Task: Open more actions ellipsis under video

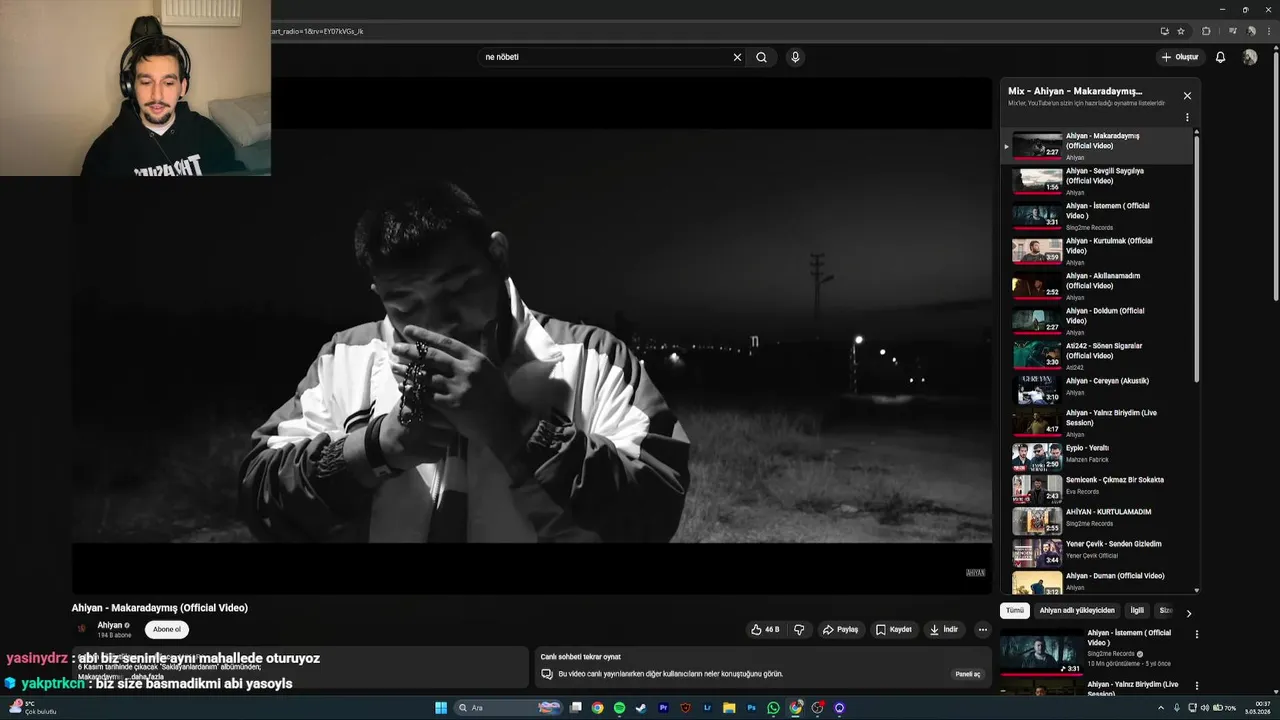Action: 983,629
